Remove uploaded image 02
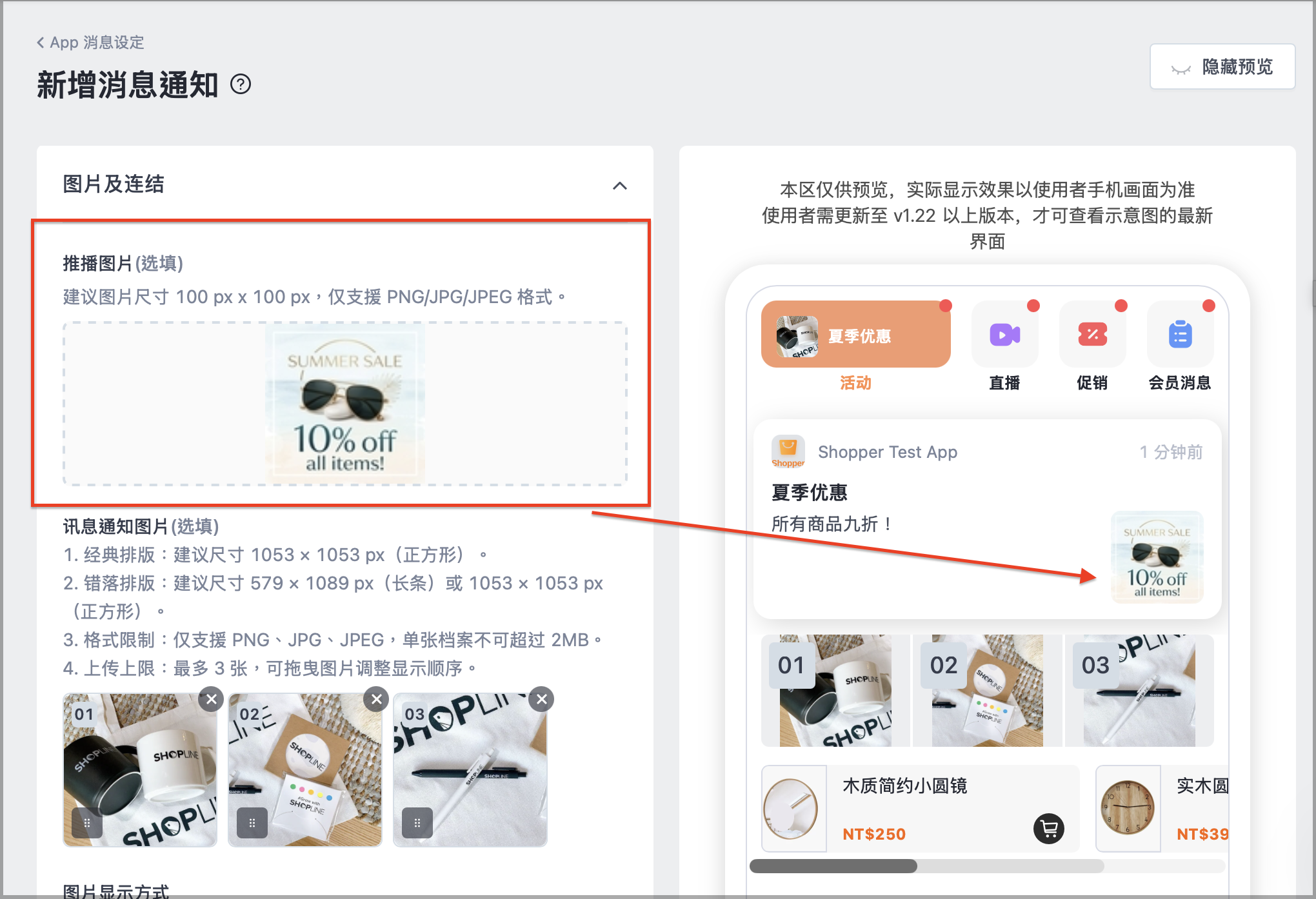Screen dimensions: 1316x899 click(376, 699)
